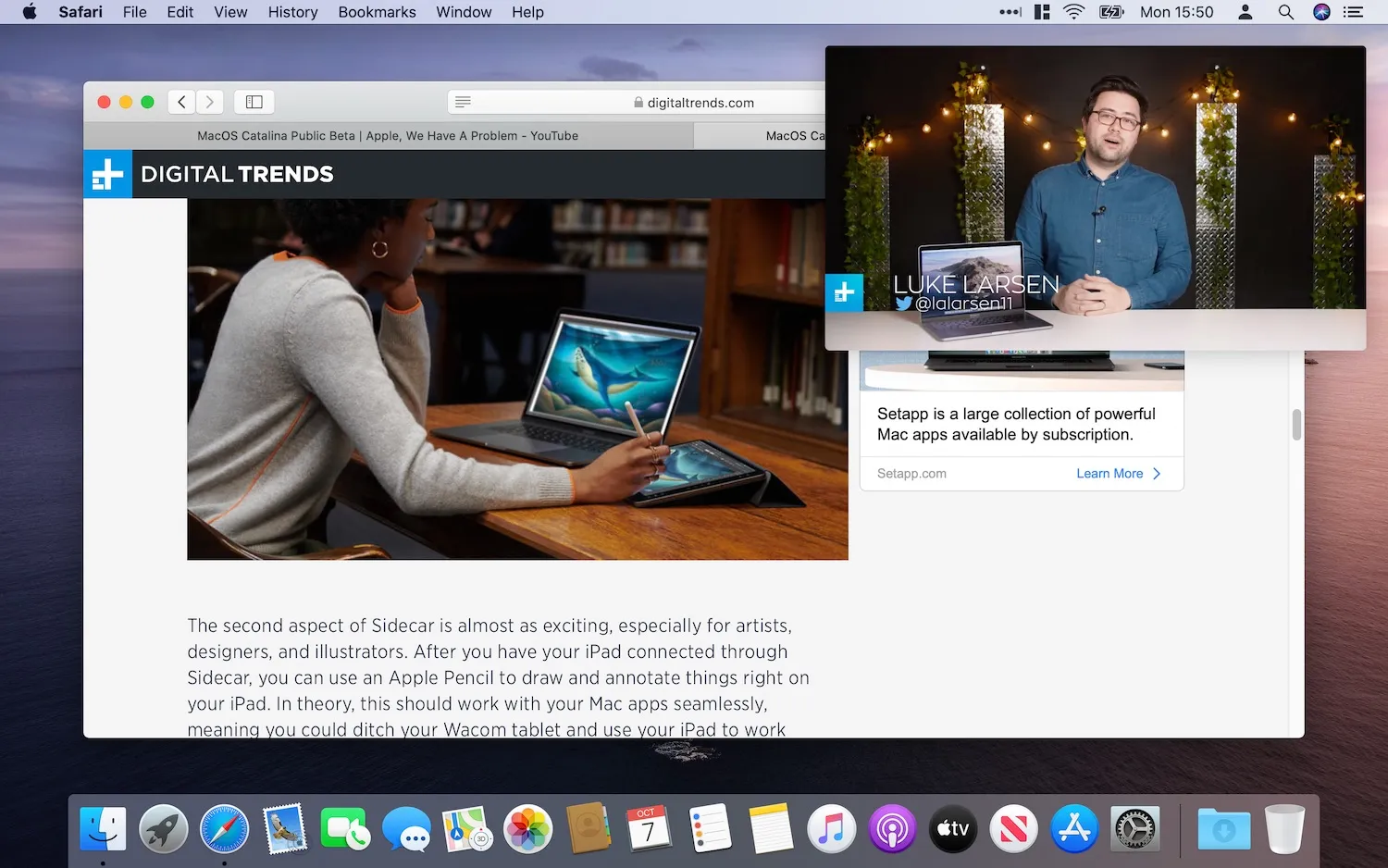Click the battery status icon
The image size is (1388, 868).
pyautogui.click(x=1110, y=12)
